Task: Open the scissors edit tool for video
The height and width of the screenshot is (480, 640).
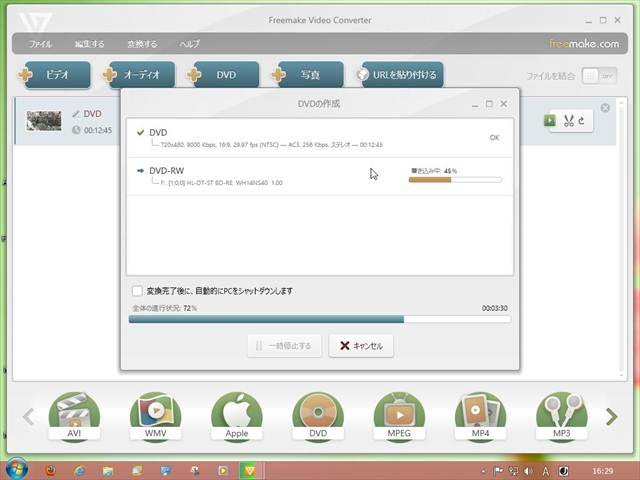Action: click(x=571, y=121)
